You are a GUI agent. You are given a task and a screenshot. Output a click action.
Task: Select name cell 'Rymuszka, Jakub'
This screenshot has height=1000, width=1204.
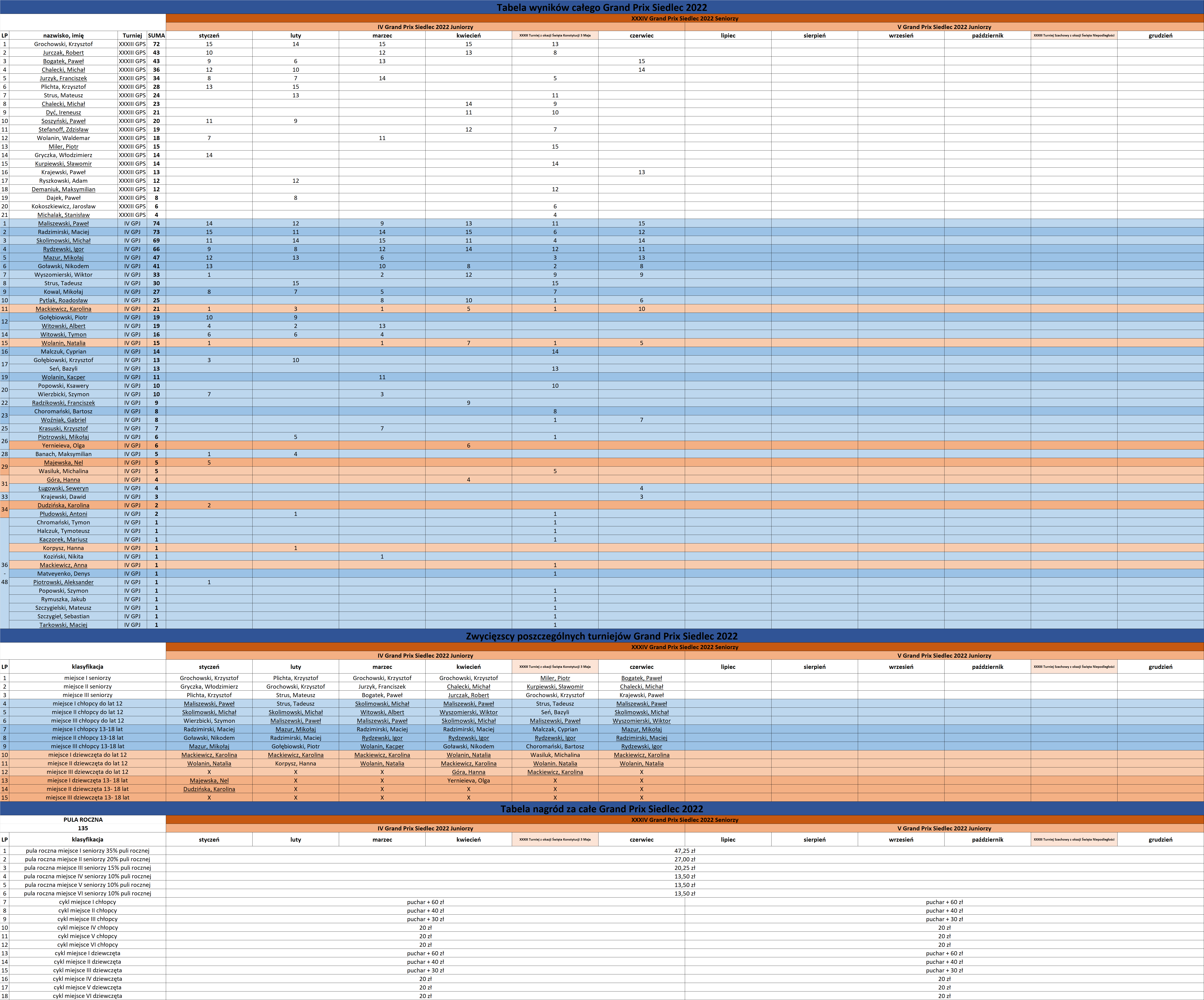click(63, 599)
